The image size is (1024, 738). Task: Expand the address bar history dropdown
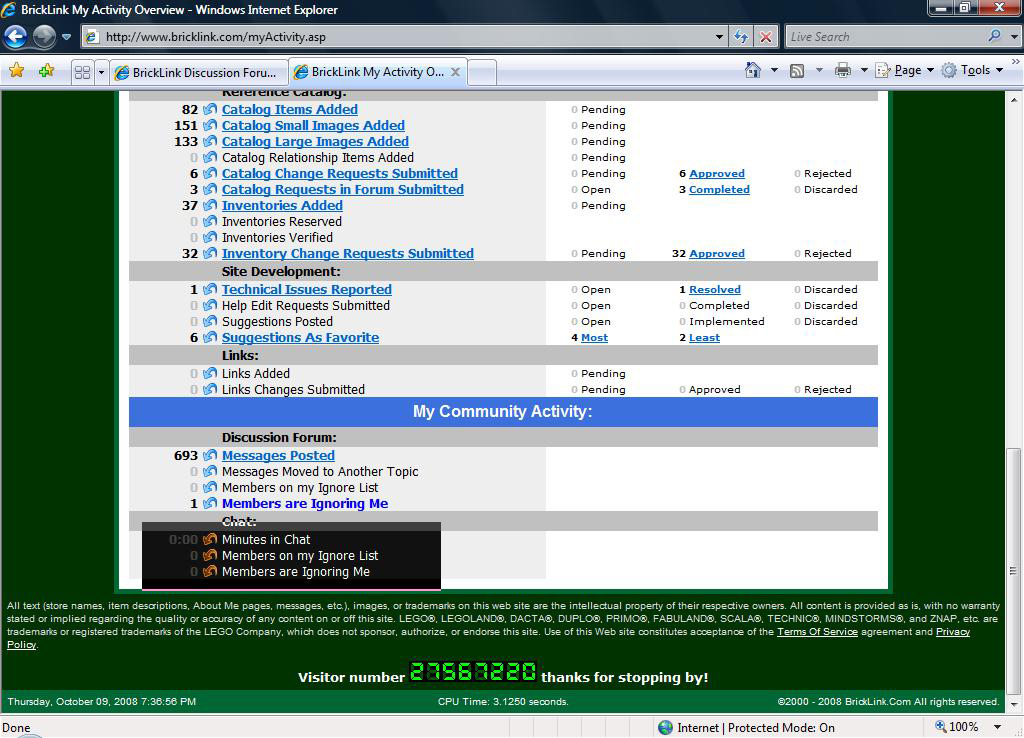719,37
